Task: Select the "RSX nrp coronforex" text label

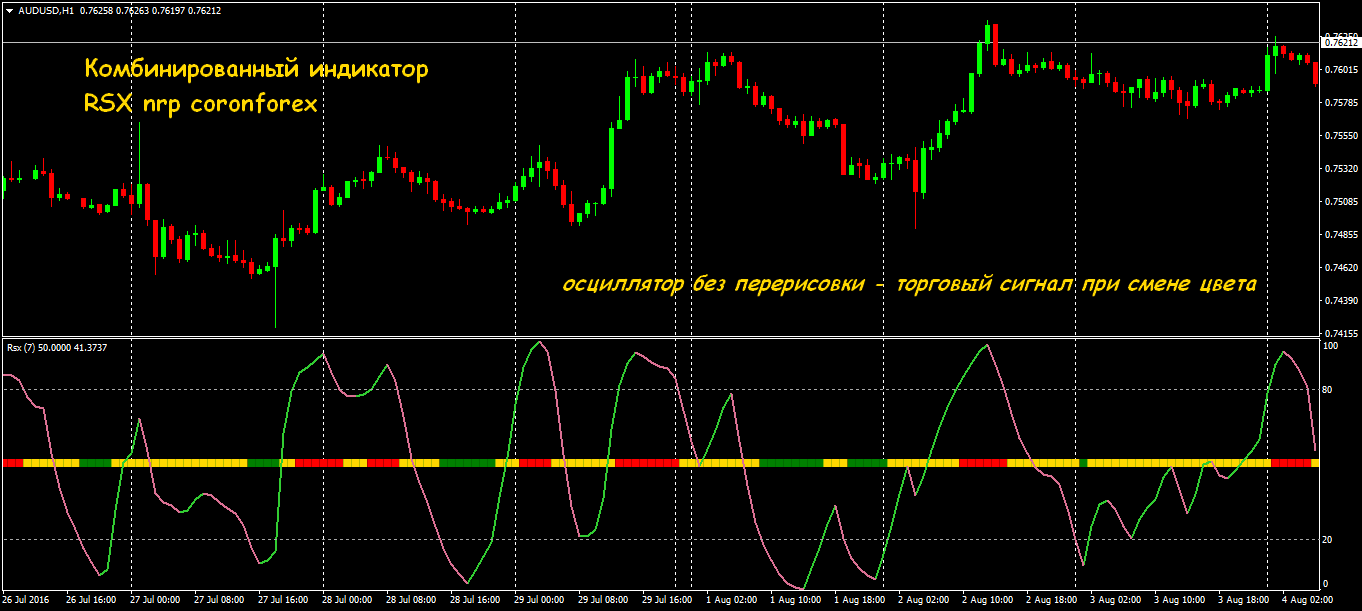Action: click(x=201, y=103)
